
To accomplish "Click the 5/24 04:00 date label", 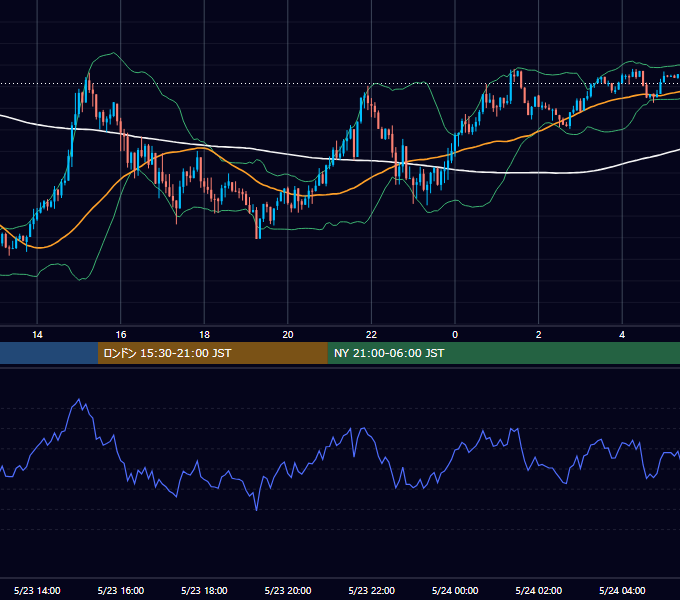I will (622, 590).
